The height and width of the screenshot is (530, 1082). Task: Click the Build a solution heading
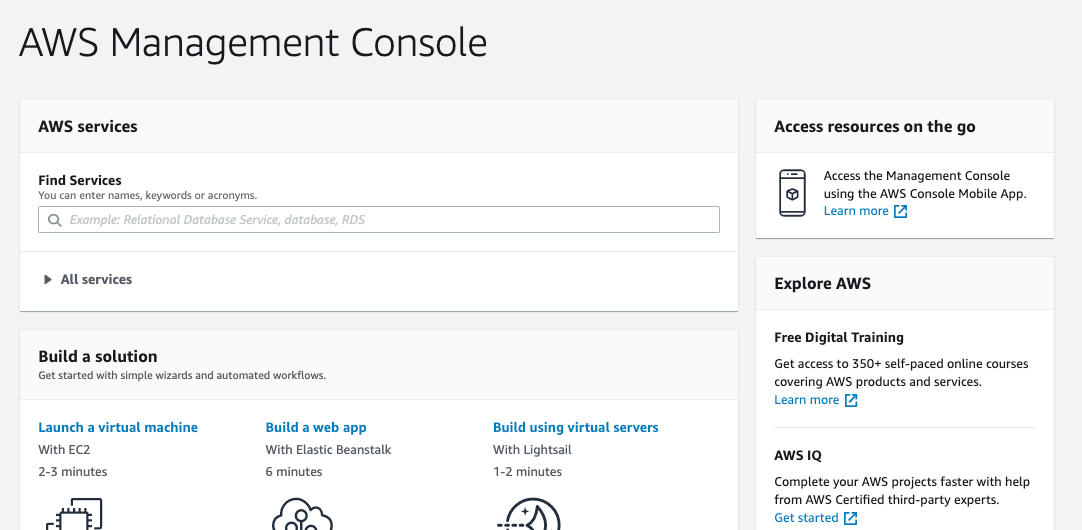coord(98,356)
